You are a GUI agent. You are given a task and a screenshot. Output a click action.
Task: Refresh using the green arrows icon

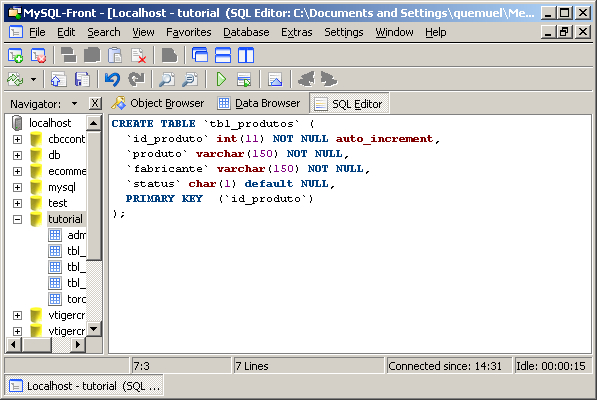pos(15,80)
